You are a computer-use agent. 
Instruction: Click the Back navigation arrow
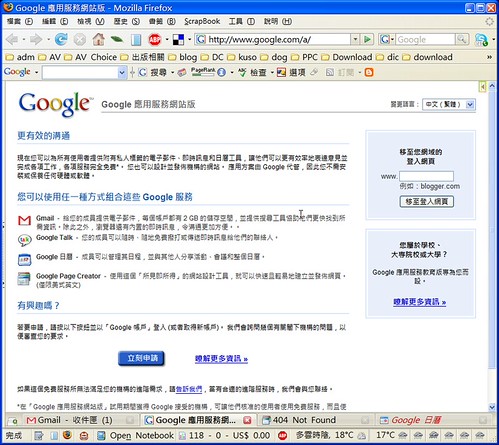click(12, 40)
